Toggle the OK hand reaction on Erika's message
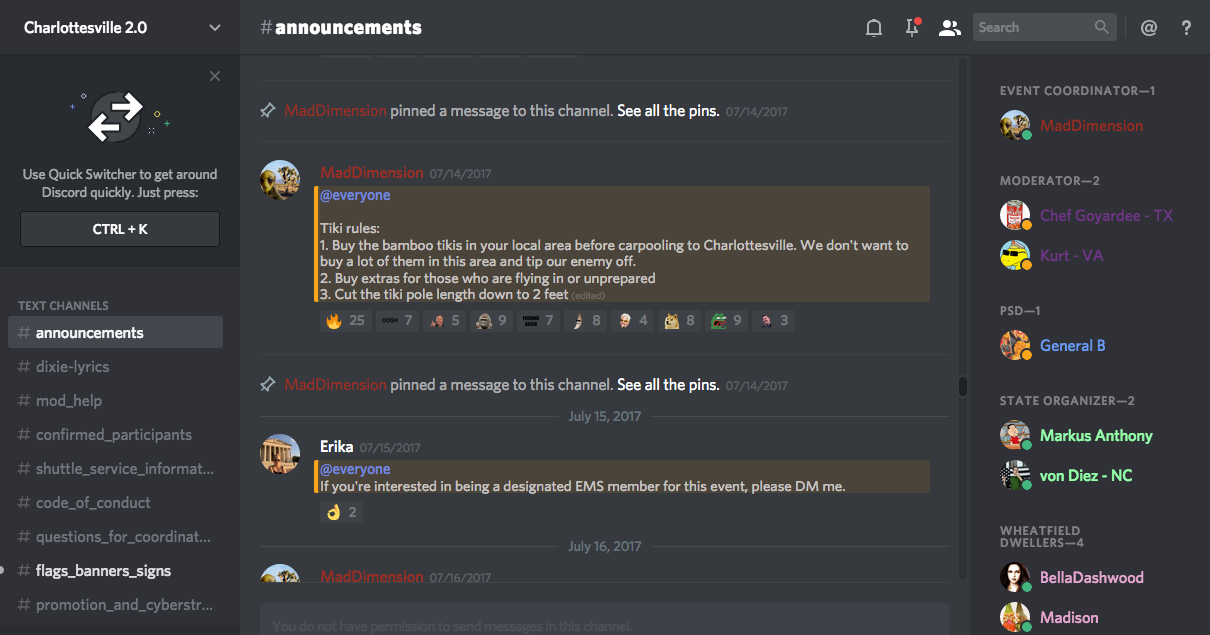The image size is (1210, 635). click(x=340, y=512)
